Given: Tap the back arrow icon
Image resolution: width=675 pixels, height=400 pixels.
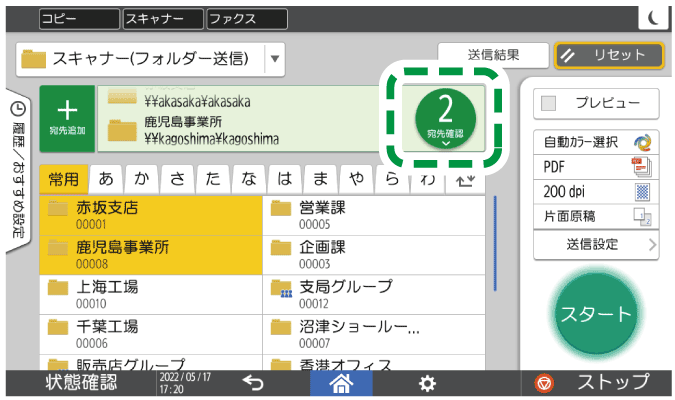Looking at the screenshot, I should [x=253, y=382].
